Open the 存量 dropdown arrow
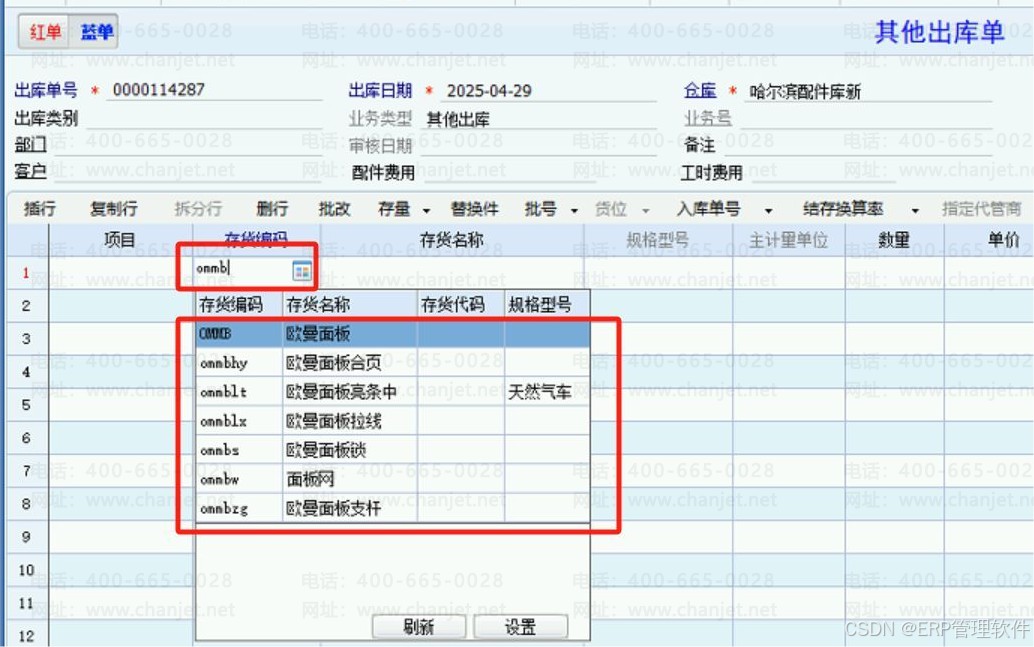 pos(426,211)
